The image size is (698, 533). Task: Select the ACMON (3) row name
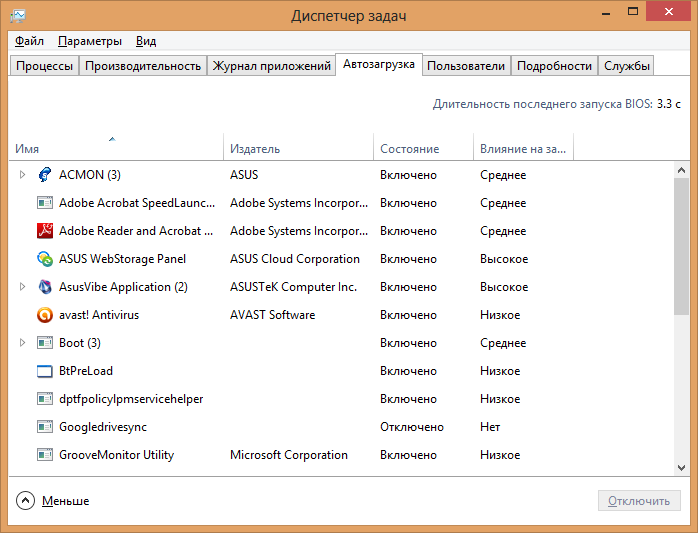(x=90, y=175)
